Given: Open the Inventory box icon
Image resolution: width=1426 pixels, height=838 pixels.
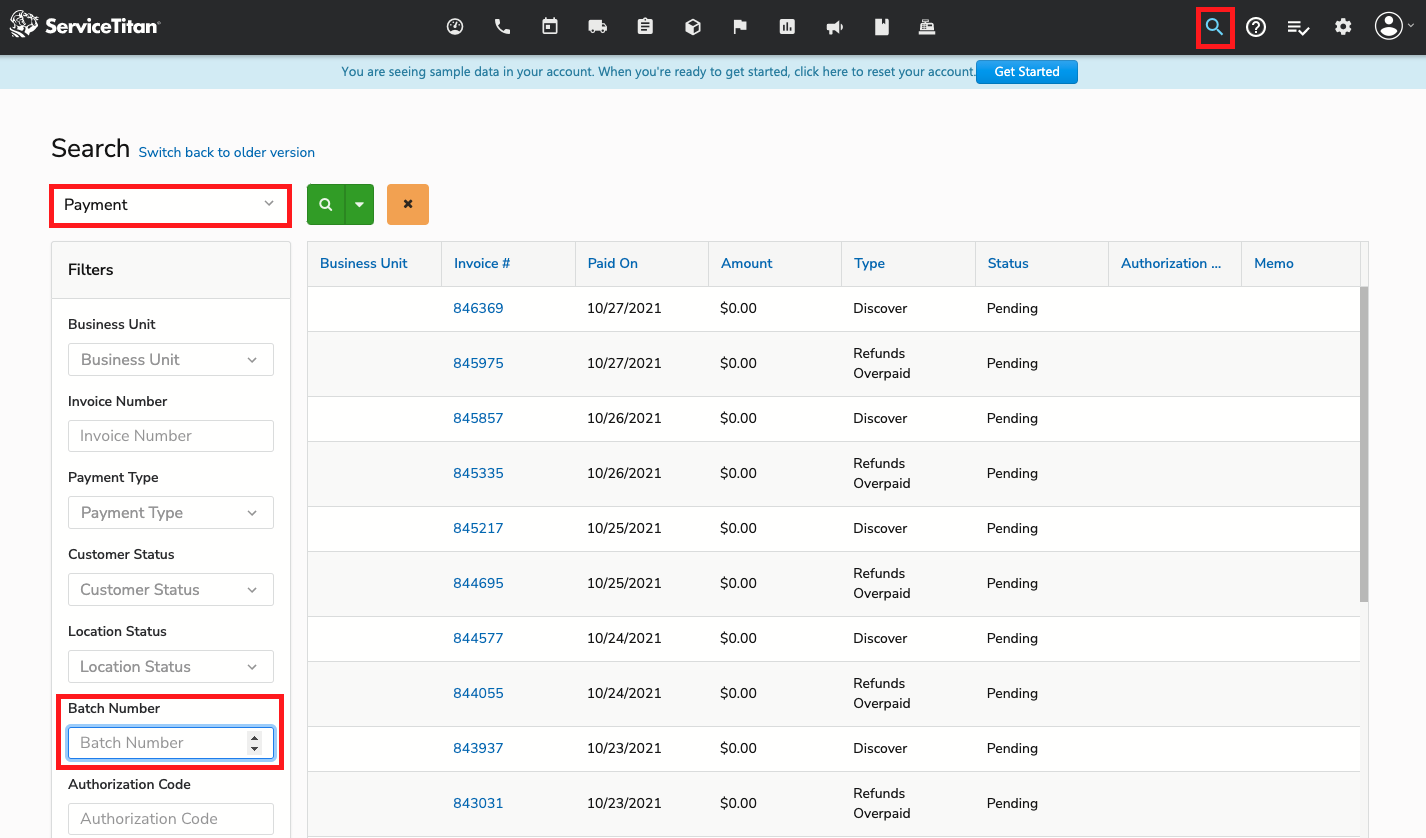Looking at the screenshot, I should [693, 27].
